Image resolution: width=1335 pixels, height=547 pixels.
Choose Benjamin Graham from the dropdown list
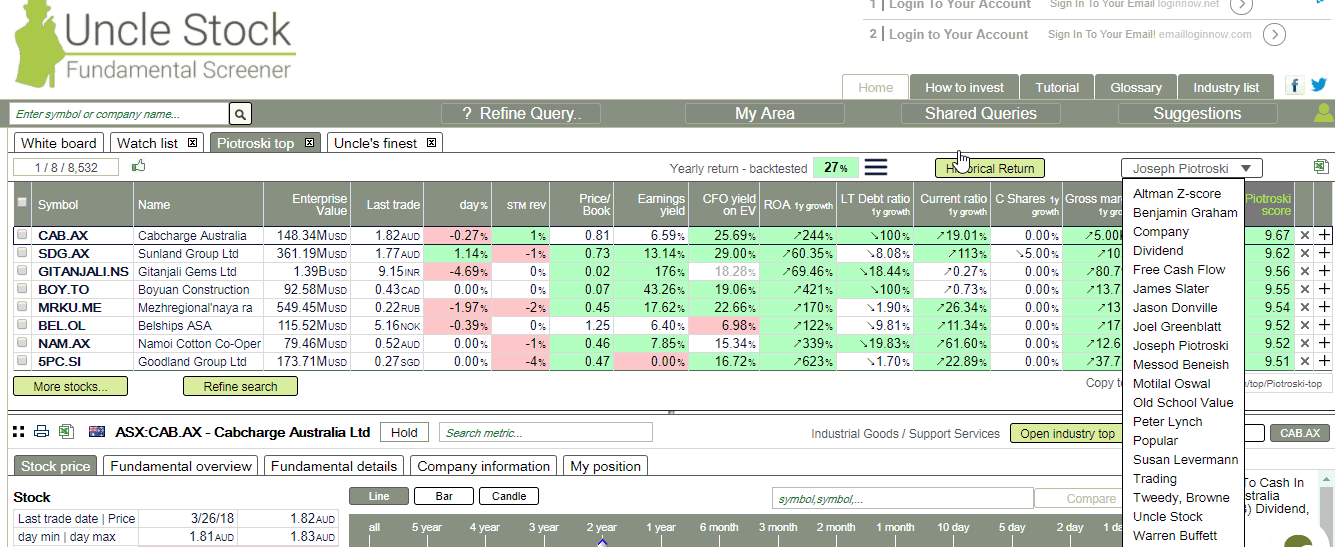pyautogui.click(x=1185, y=213)
